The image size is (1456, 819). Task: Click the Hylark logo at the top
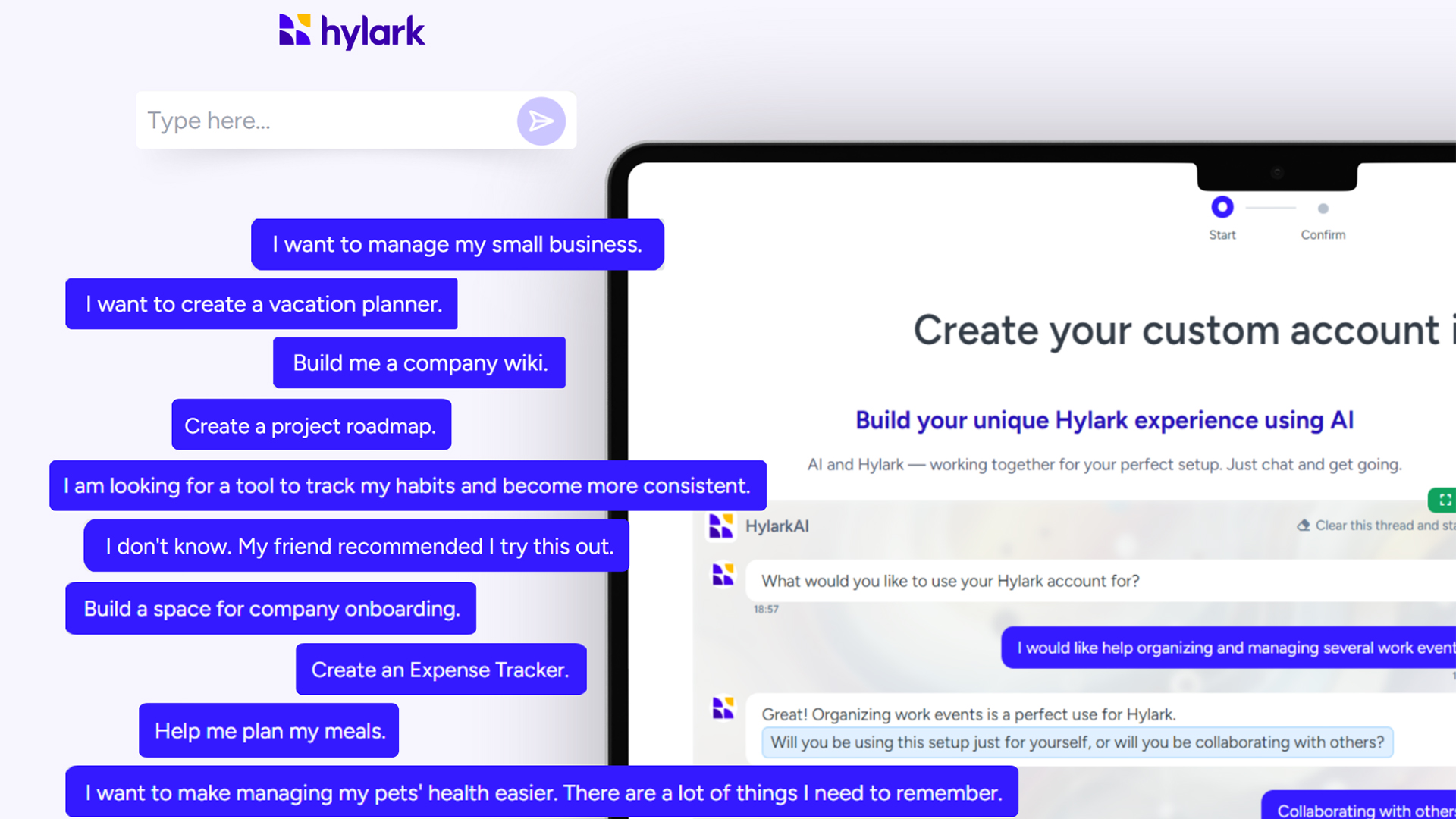click(352, 30)
